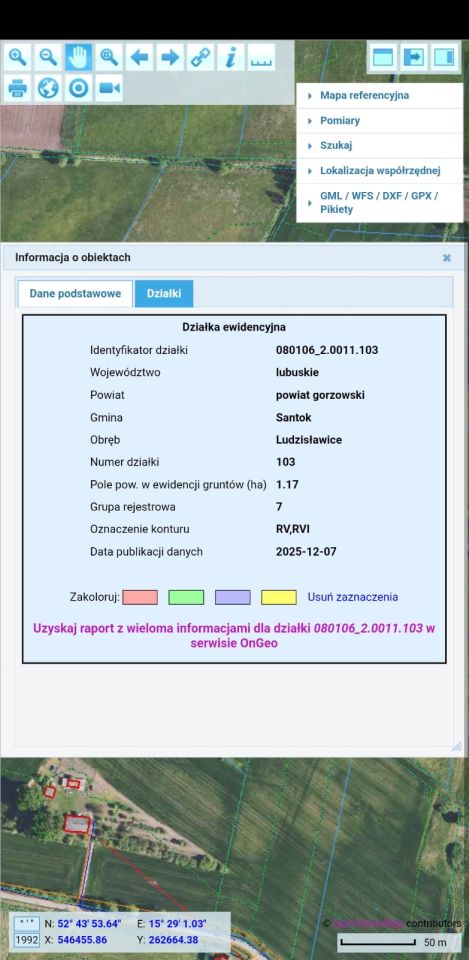The height and width of the screenshot is (960, 469).
Task: Go to next map view arrow
Action: [x=170, y=58]
